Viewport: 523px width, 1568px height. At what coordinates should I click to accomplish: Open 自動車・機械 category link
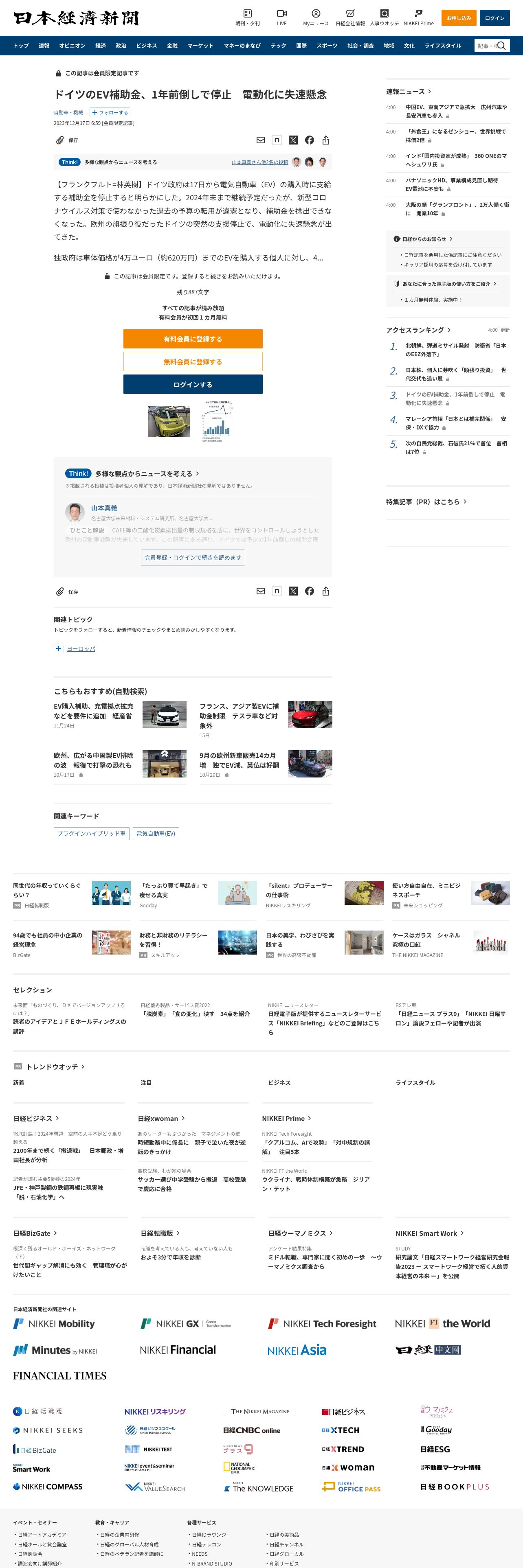pyautogui.click(x=68, y=113)
